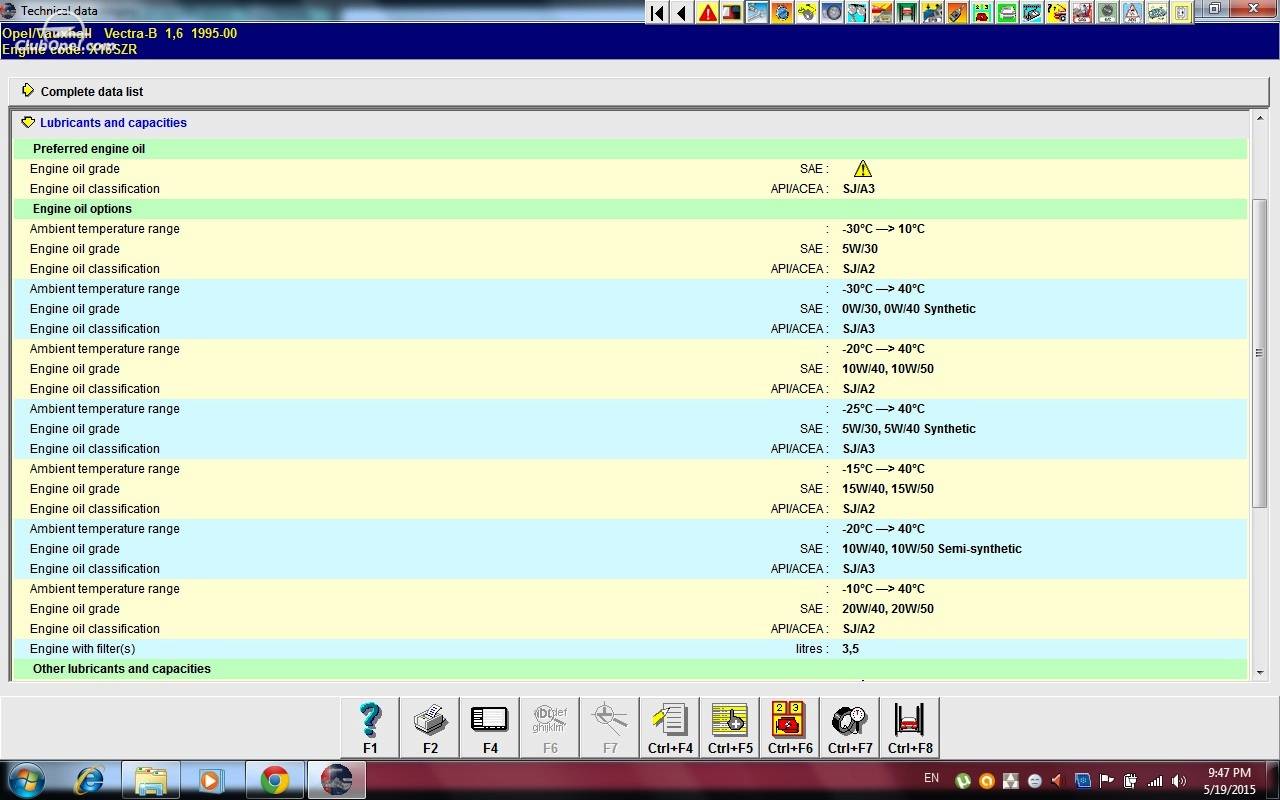1280x800 pixels.
Task: Open Google Chrome from the taskbar
Action: 275,780
